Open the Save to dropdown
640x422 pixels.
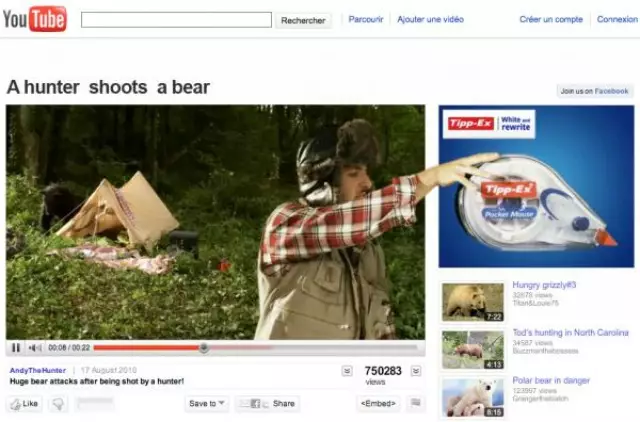pos(207,404)
